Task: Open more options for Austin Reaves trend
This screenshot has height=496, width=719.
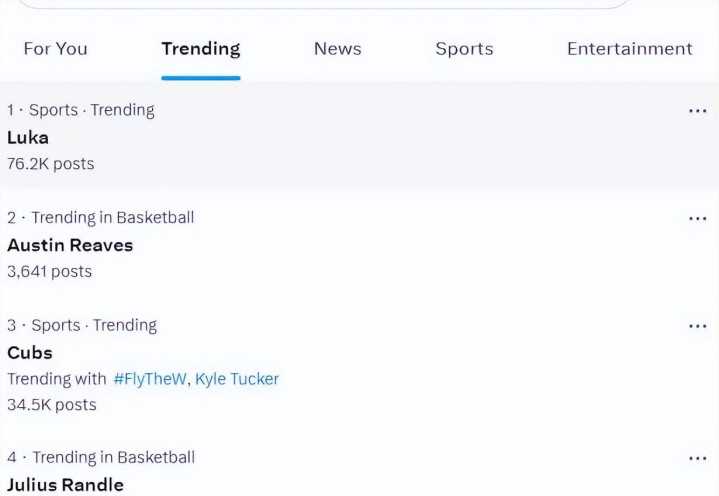Action: (x=697, y=219)
